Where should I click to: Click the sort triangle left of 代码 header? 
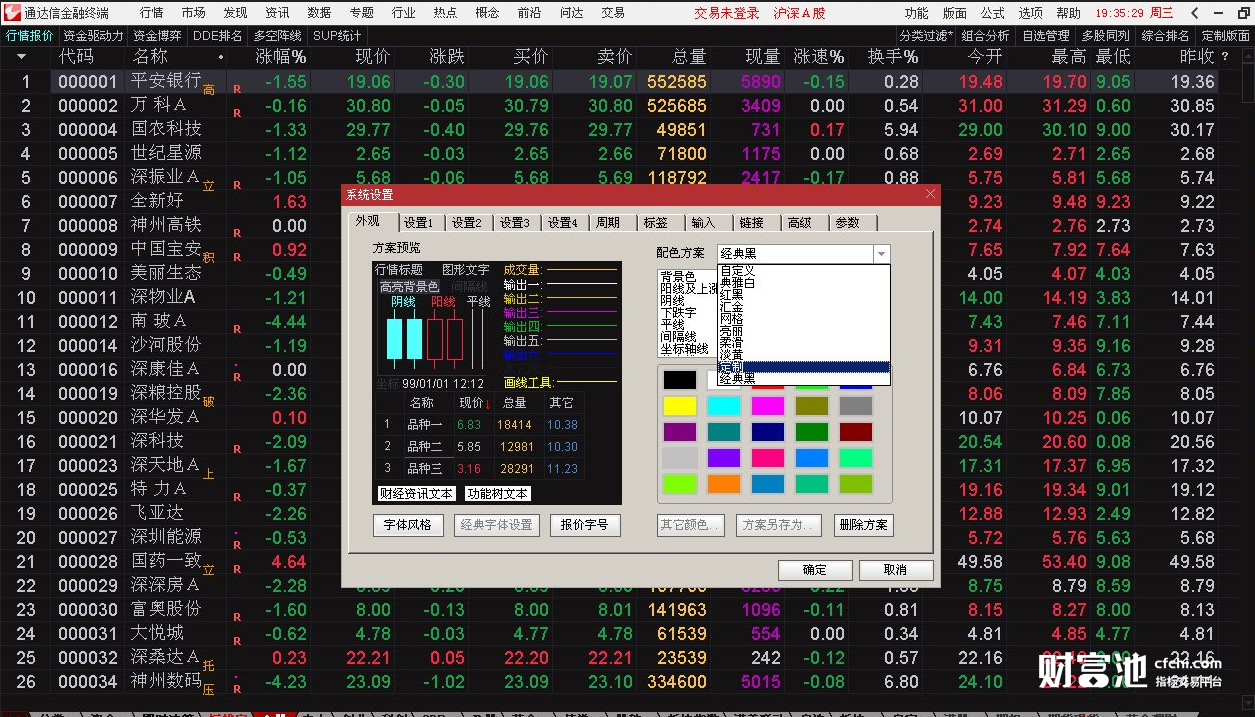click(x=22, y=57)
